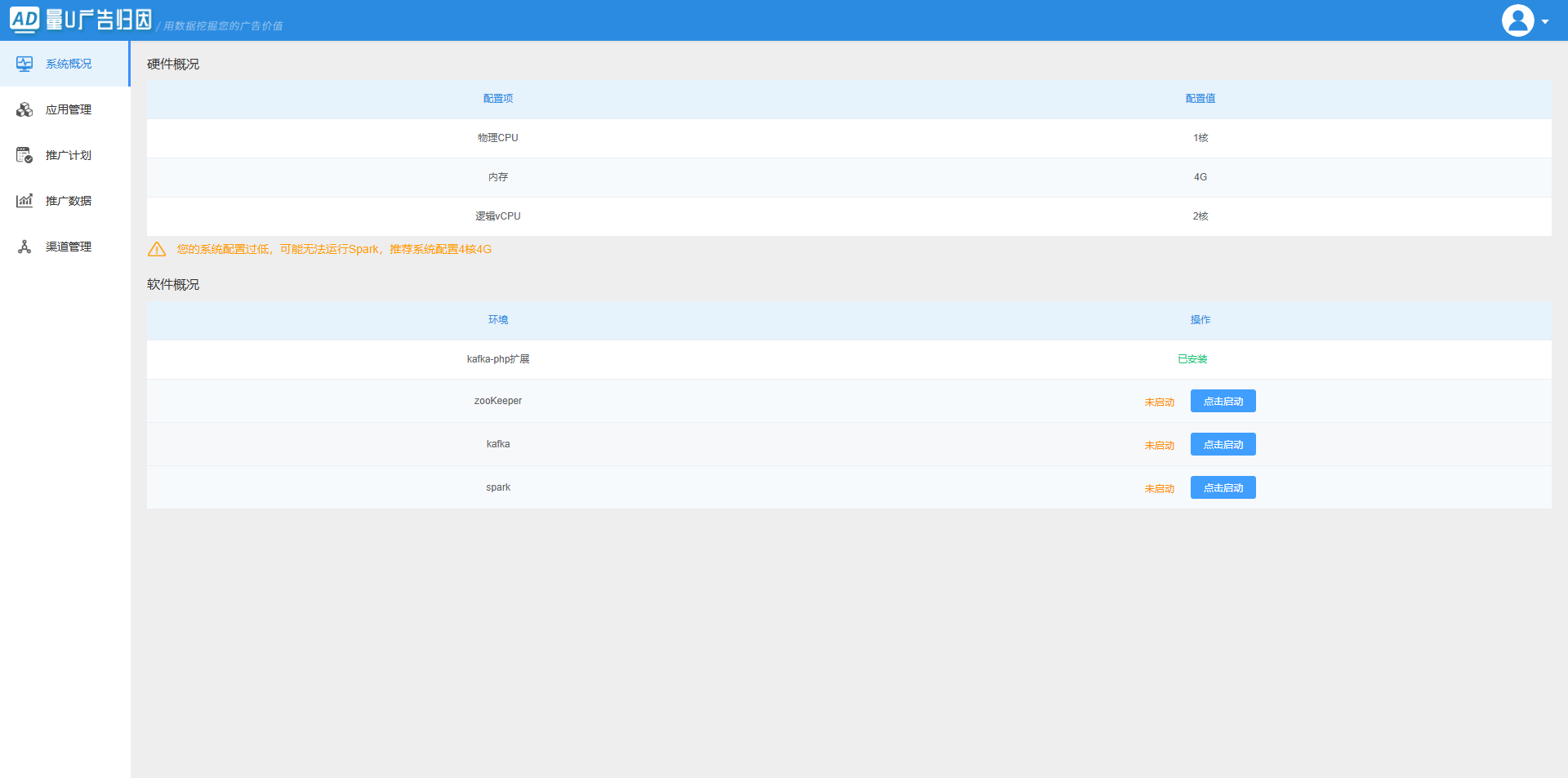1568x778 pixels.
Task: Click 未启动 status in zooKeeper row
Action: point(1159,402)
